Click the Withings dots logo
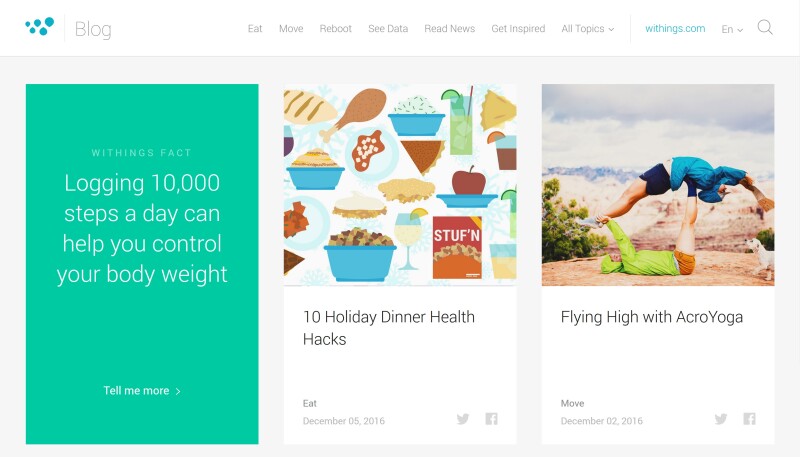800x457 pixels. pos(40,27)
